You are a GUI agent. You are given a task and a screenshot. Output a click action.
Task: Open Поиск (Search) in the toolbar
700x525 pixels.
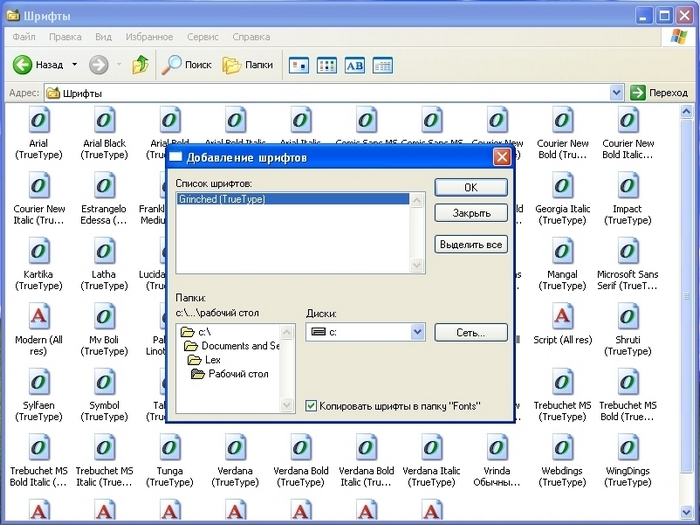pos(187,65)
